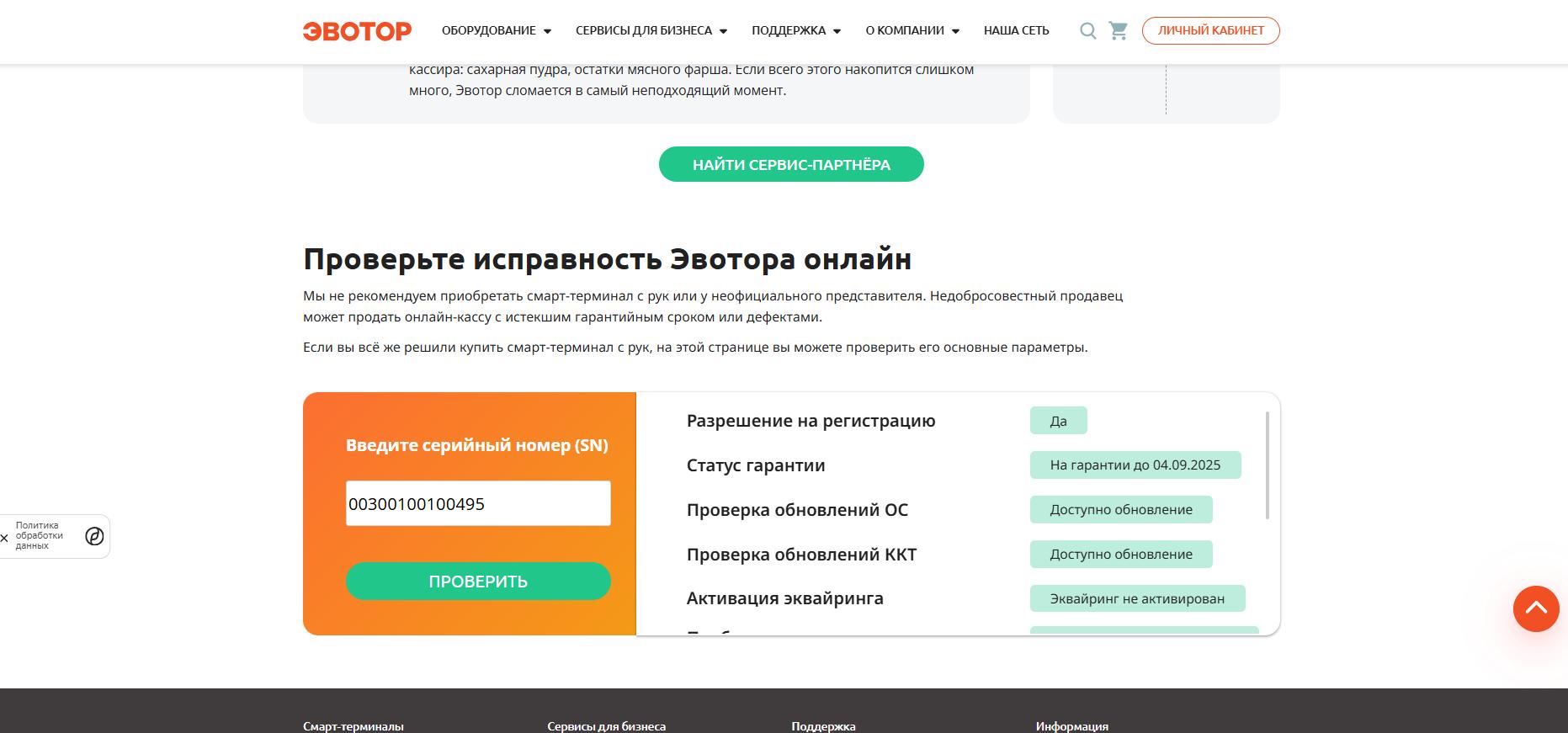Click 'Разрешение на регистрацию' label
The height and width of the screenshot is (733, 1568).
click(811, 421)
